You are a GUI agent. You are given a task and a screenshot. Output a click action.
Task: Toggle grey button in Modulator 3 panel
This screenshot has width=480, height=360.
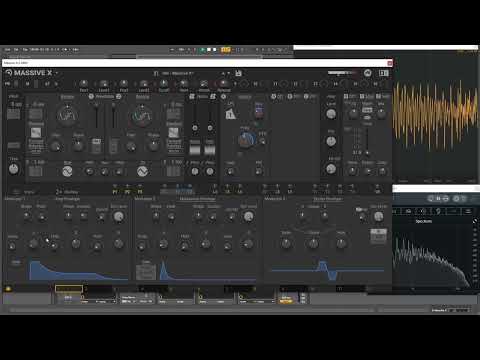click(x=378, y=236)
